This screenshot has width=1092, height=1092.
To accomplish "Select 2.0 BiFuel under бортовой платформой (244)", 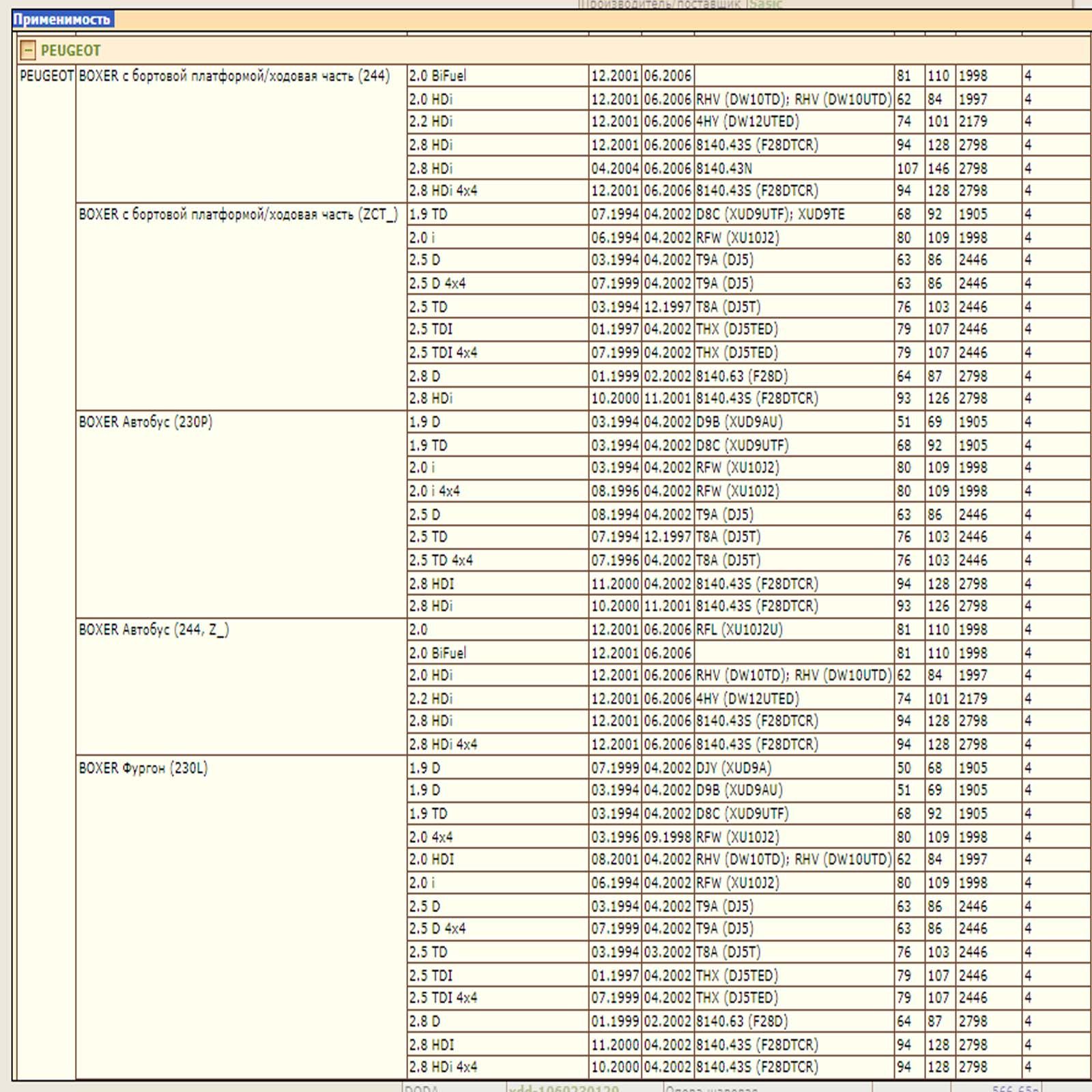I will tap(498, 76).
